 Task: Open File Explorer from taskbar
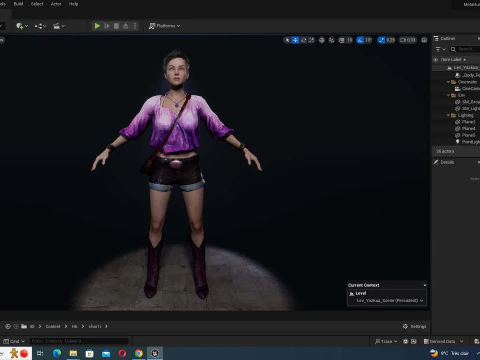(x=73, y=353)
